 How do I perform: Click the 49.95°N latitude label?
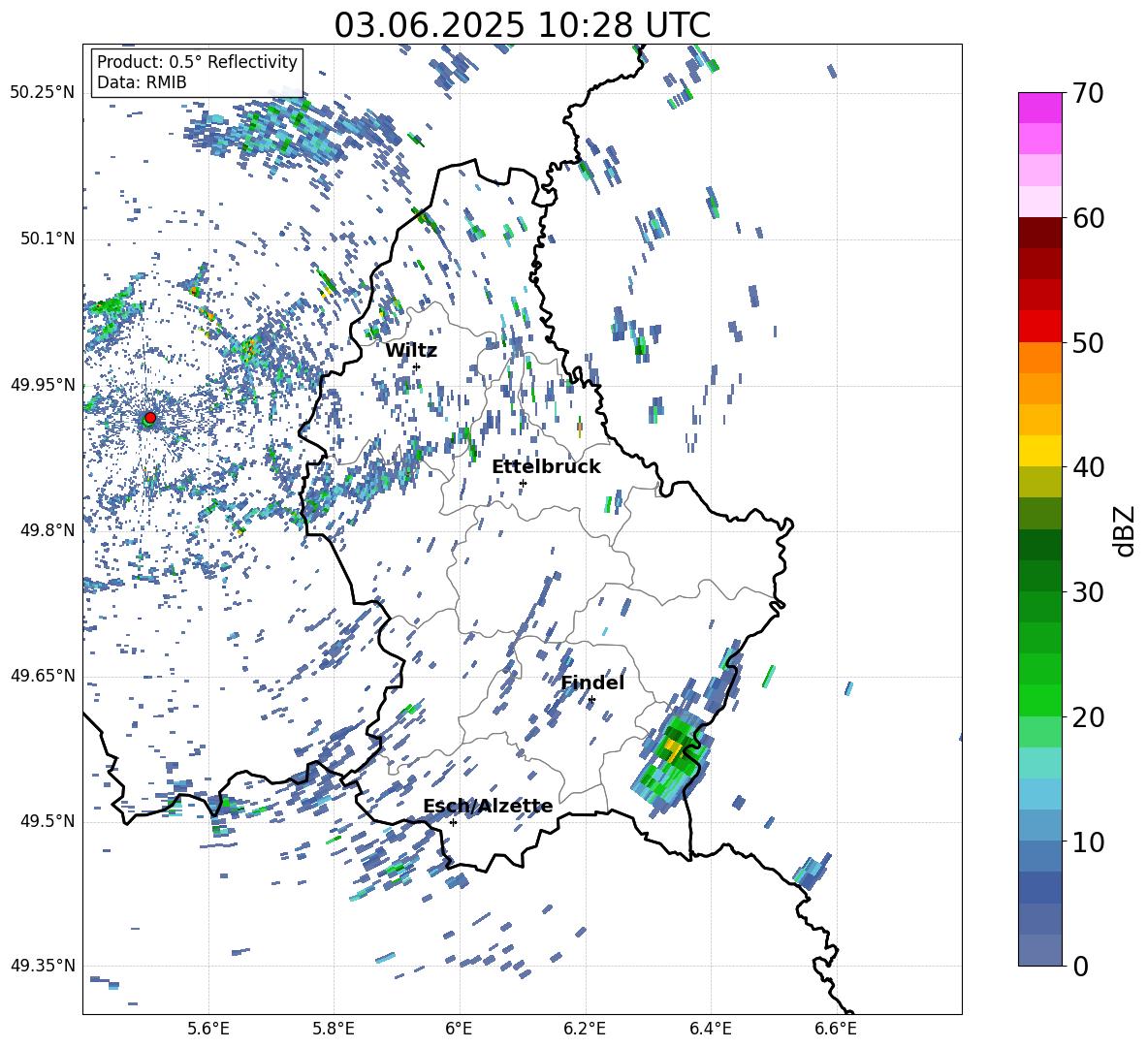(x=43, y=385)
